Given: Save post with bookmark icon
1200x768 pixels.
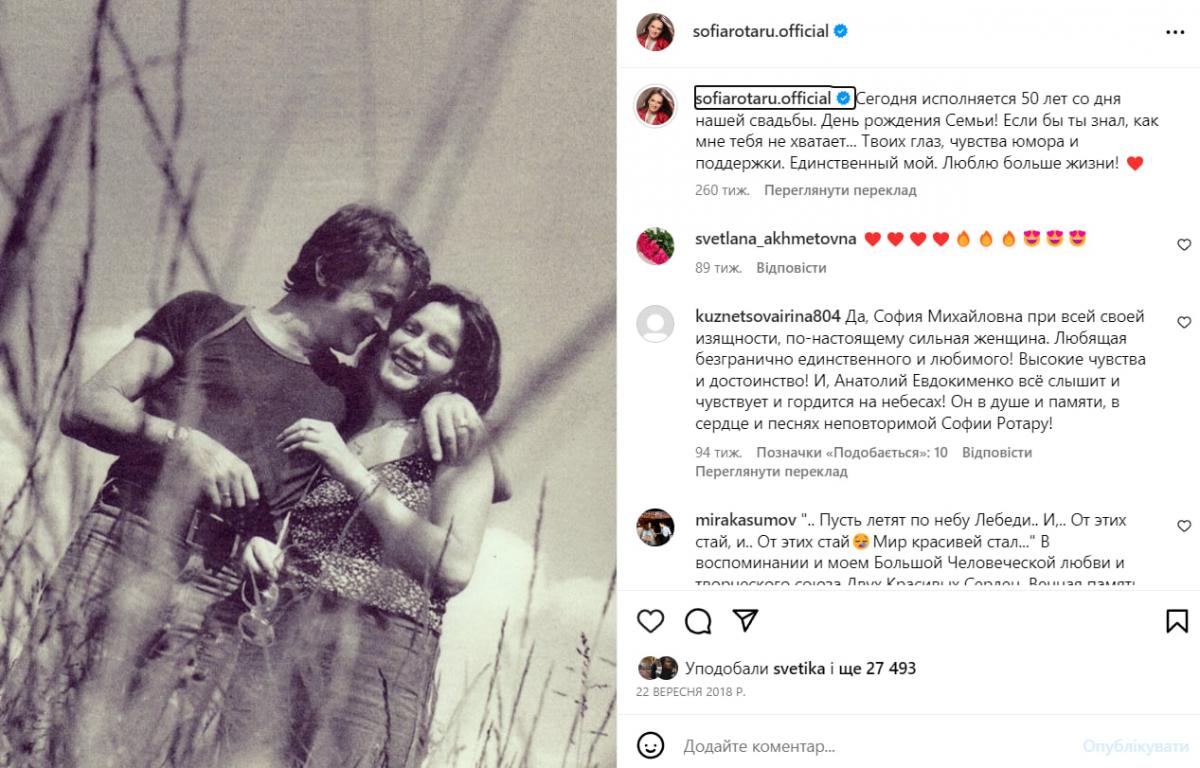Looking at the screenshot, I should [1177, 621].
